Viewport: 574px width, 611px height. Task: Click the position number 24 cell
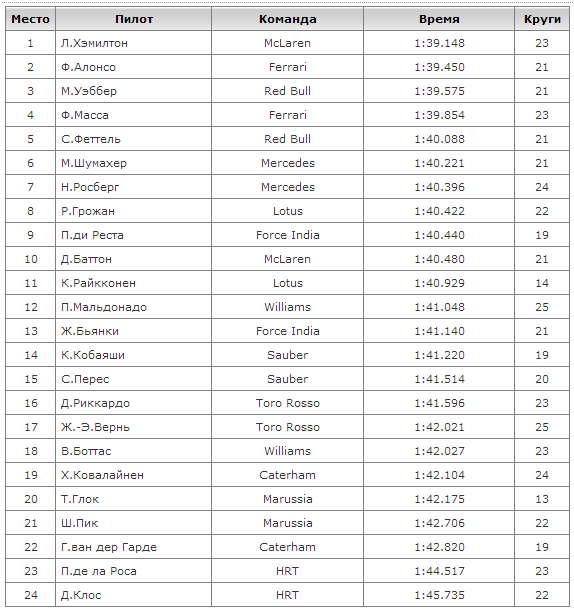[x=30, y=595]
